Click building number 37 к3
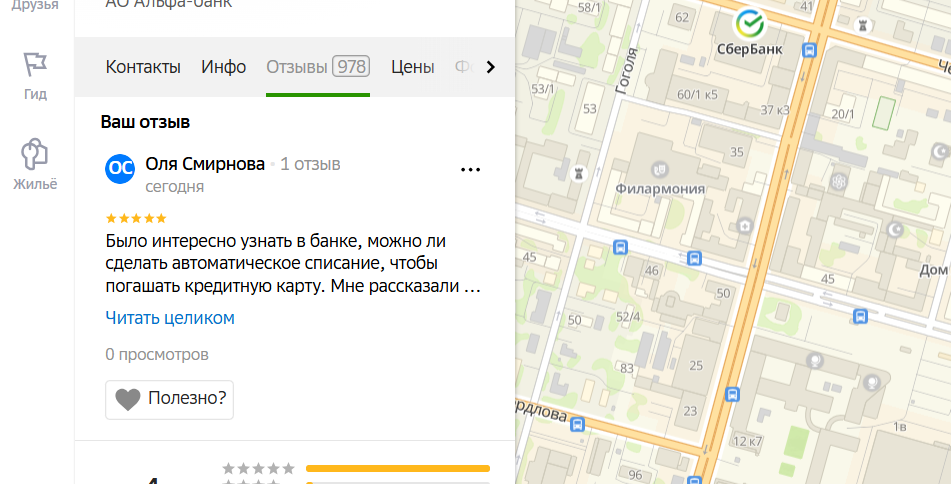The image size is (951, 484). [775, 110]
